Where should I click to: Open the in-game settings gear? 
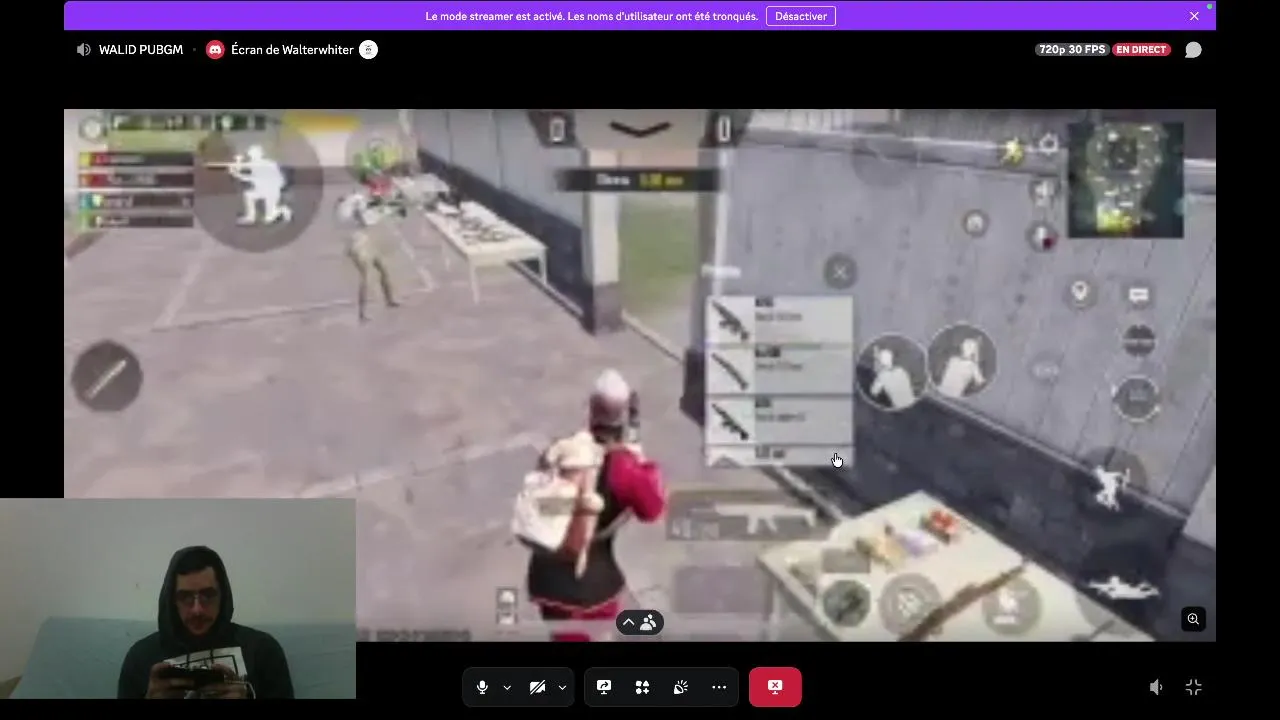tap(1048, 145)
